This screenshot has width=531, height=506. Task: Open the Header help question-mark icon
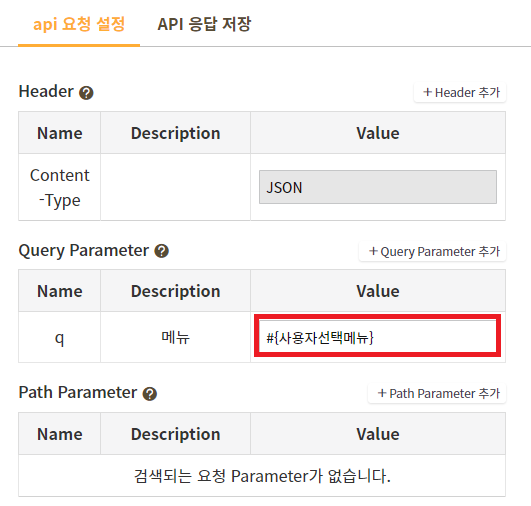pyautogui.click(x=86, y=92)
